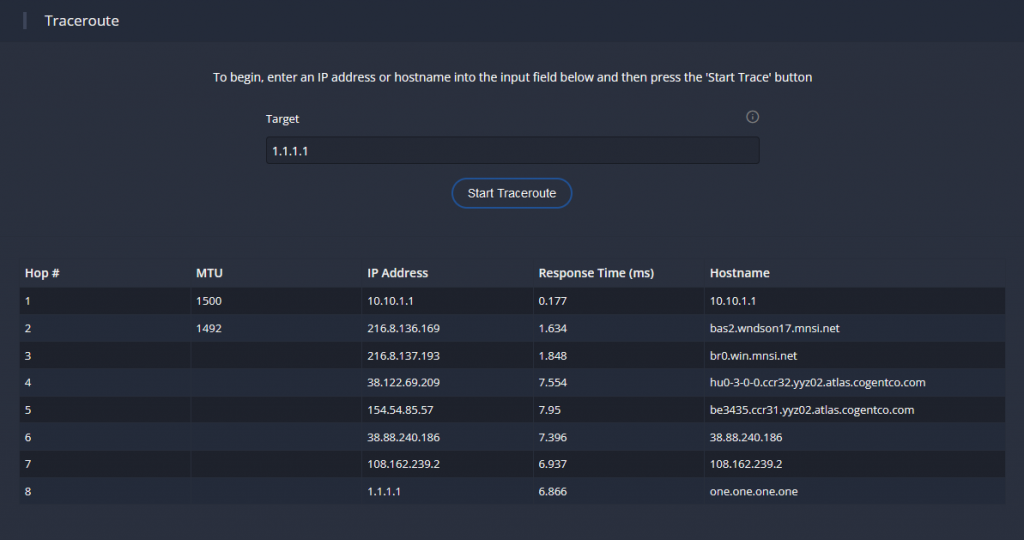Screen dimensions: 1024x540
Task: Select IP address 216.8.136.169 in hop 2
Action: [403, 328]
